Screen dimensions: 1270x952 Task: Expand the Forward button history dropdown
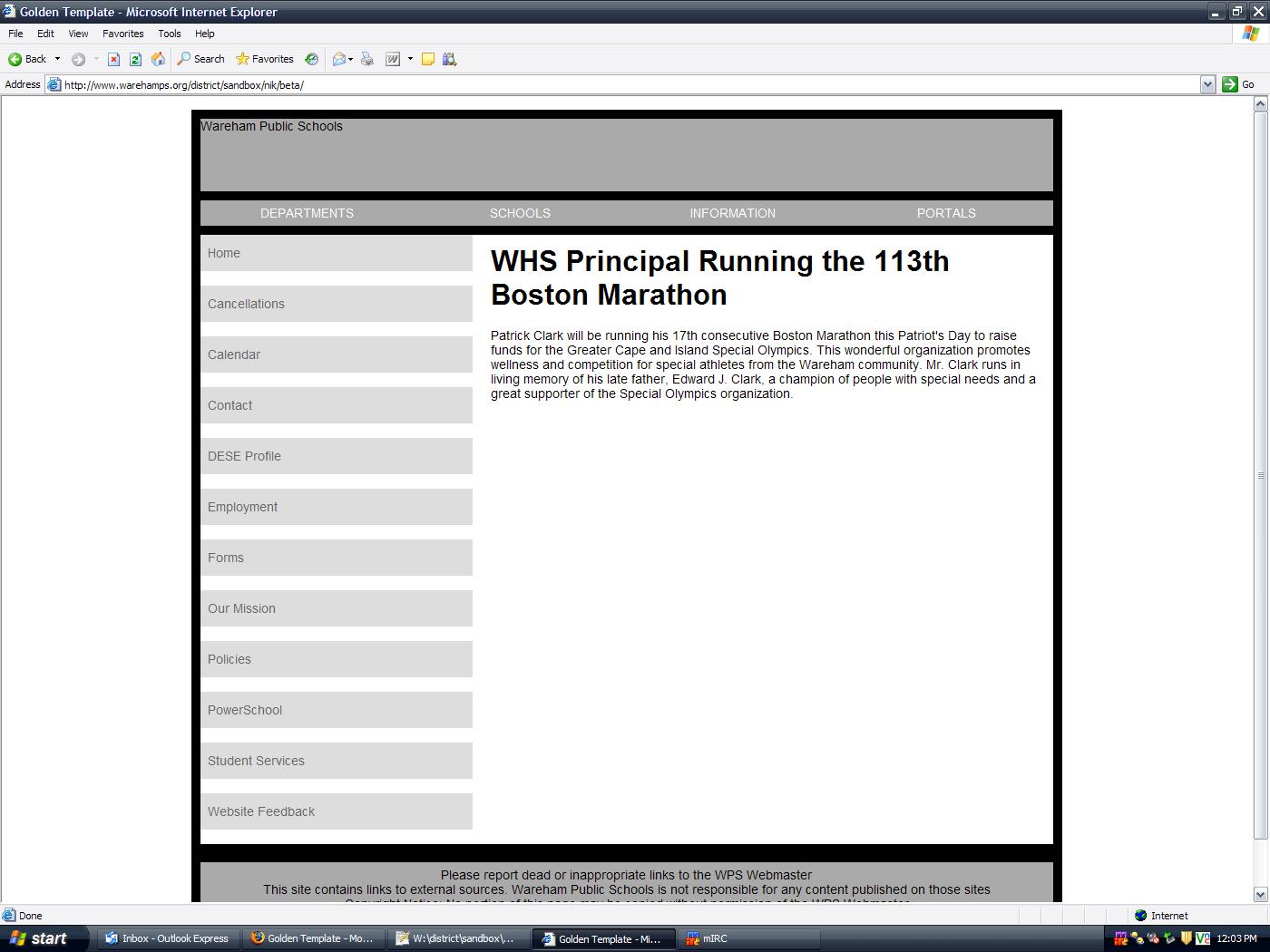pos(96,59)
